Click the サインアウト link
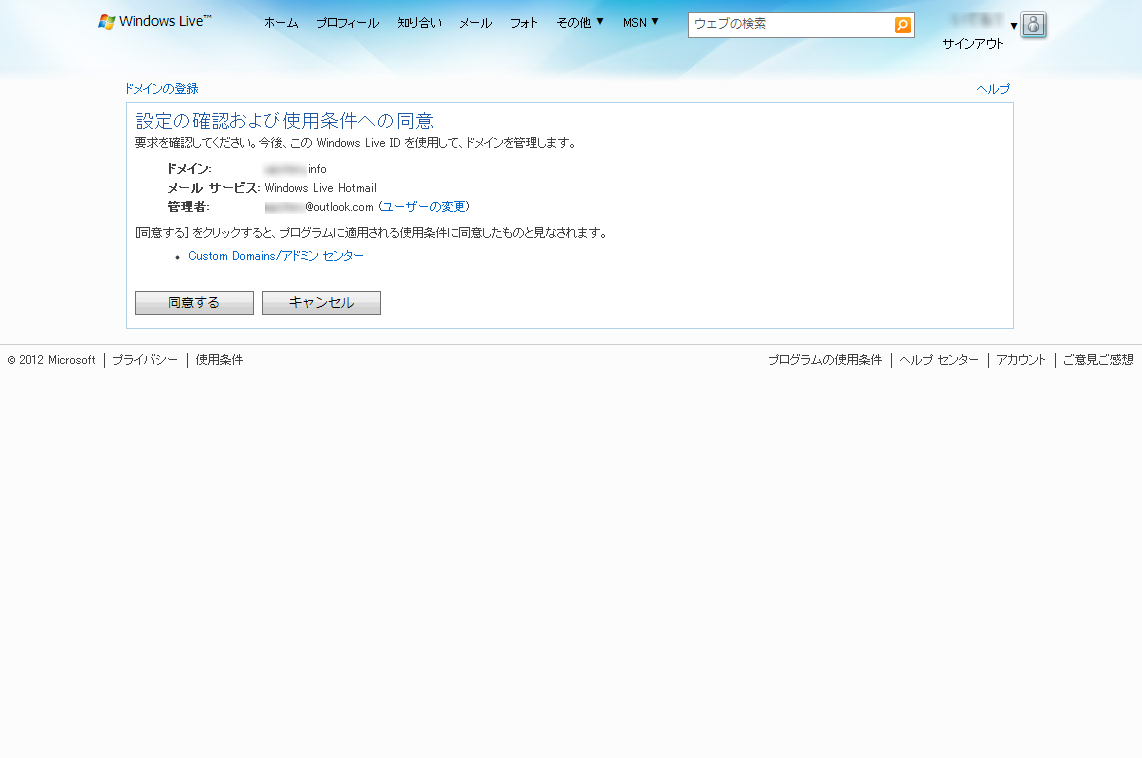 point(973,44)
